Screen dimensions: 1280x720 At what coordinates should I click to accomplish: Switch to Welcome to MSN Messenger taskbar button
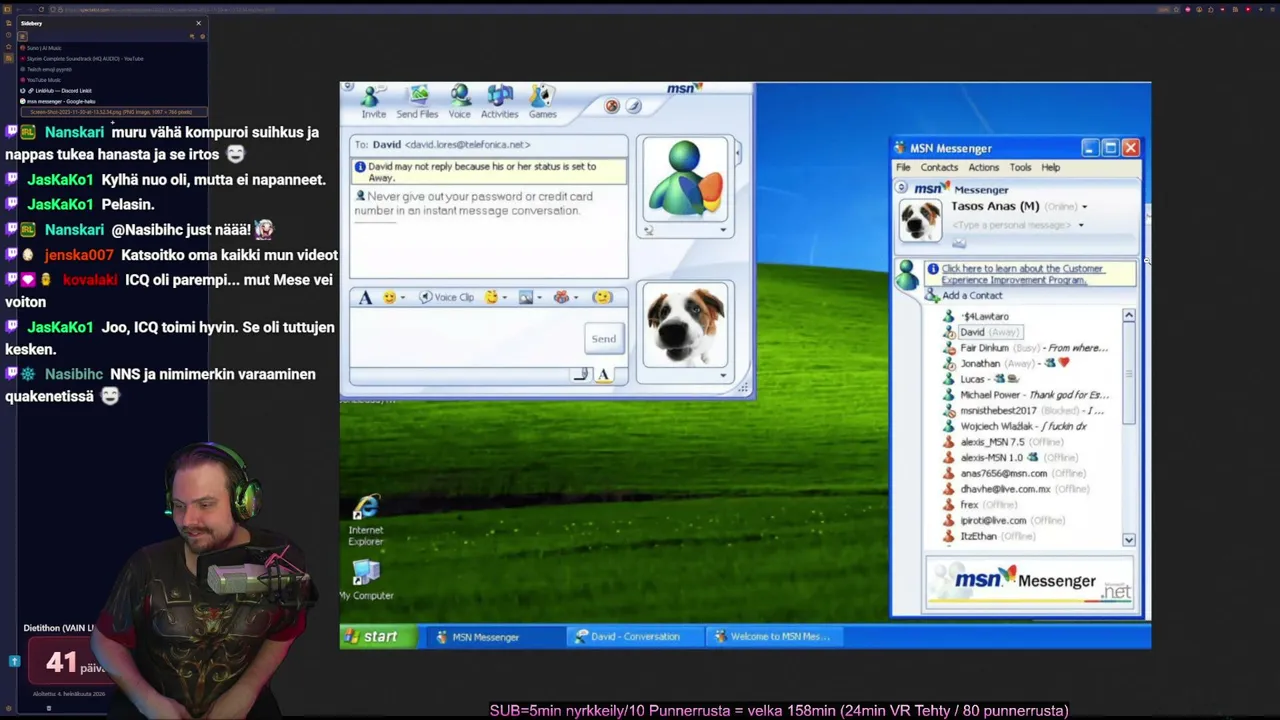pos(772,637)
